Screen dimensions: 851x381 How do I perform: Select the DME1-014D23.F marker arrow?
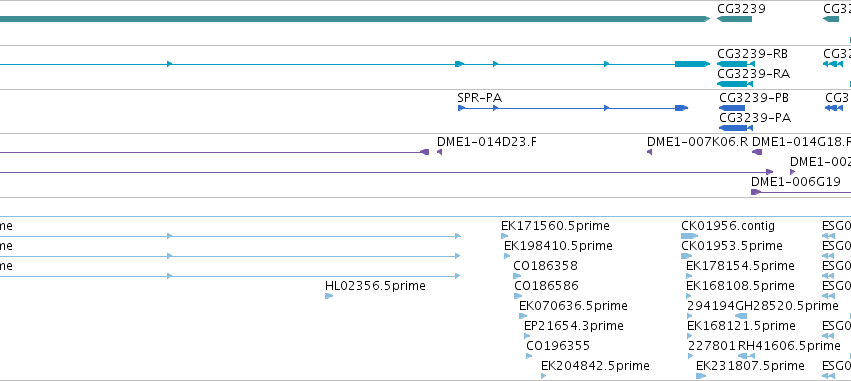[440, 152]
